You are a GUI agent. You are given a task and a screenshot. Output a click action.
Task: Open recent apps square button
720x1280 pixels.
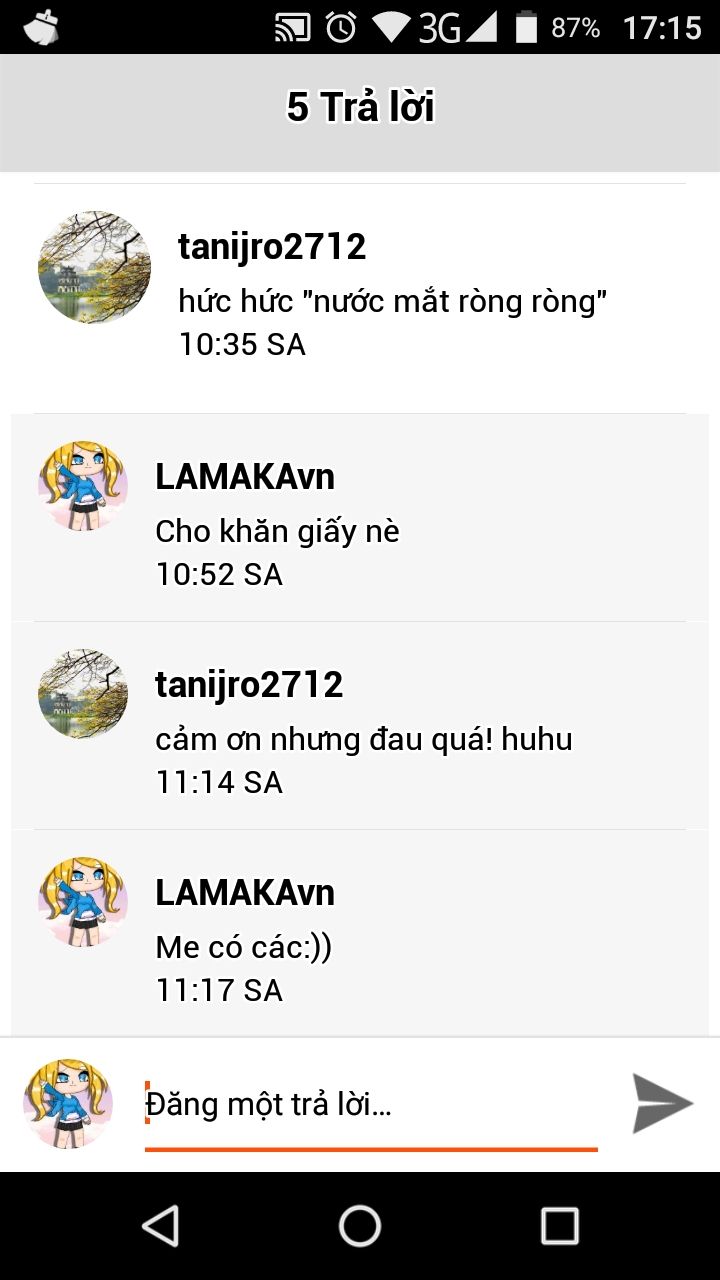point(560,1225)
